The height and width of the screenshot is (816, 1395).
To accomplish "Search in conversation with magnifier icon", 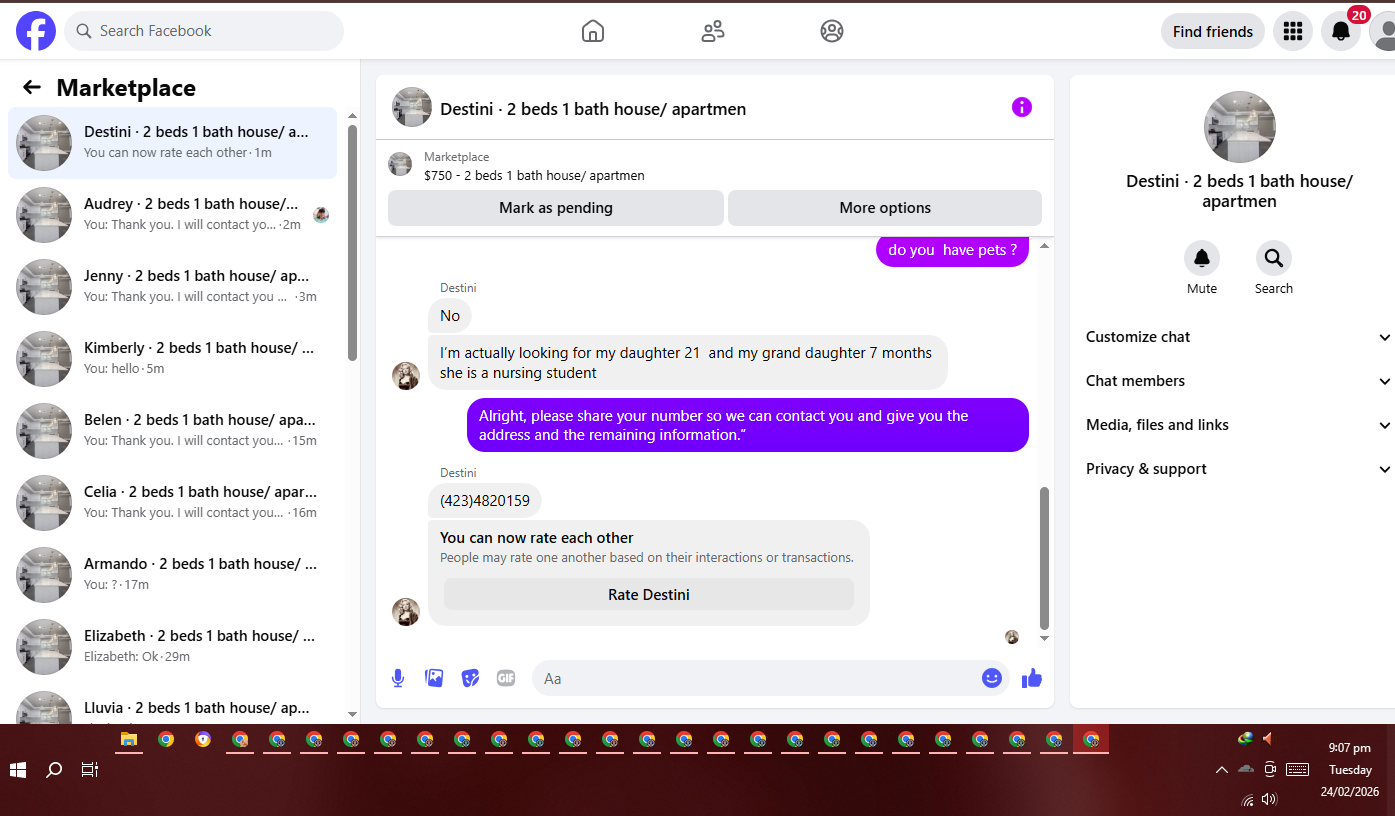I will click(1274, 258).
